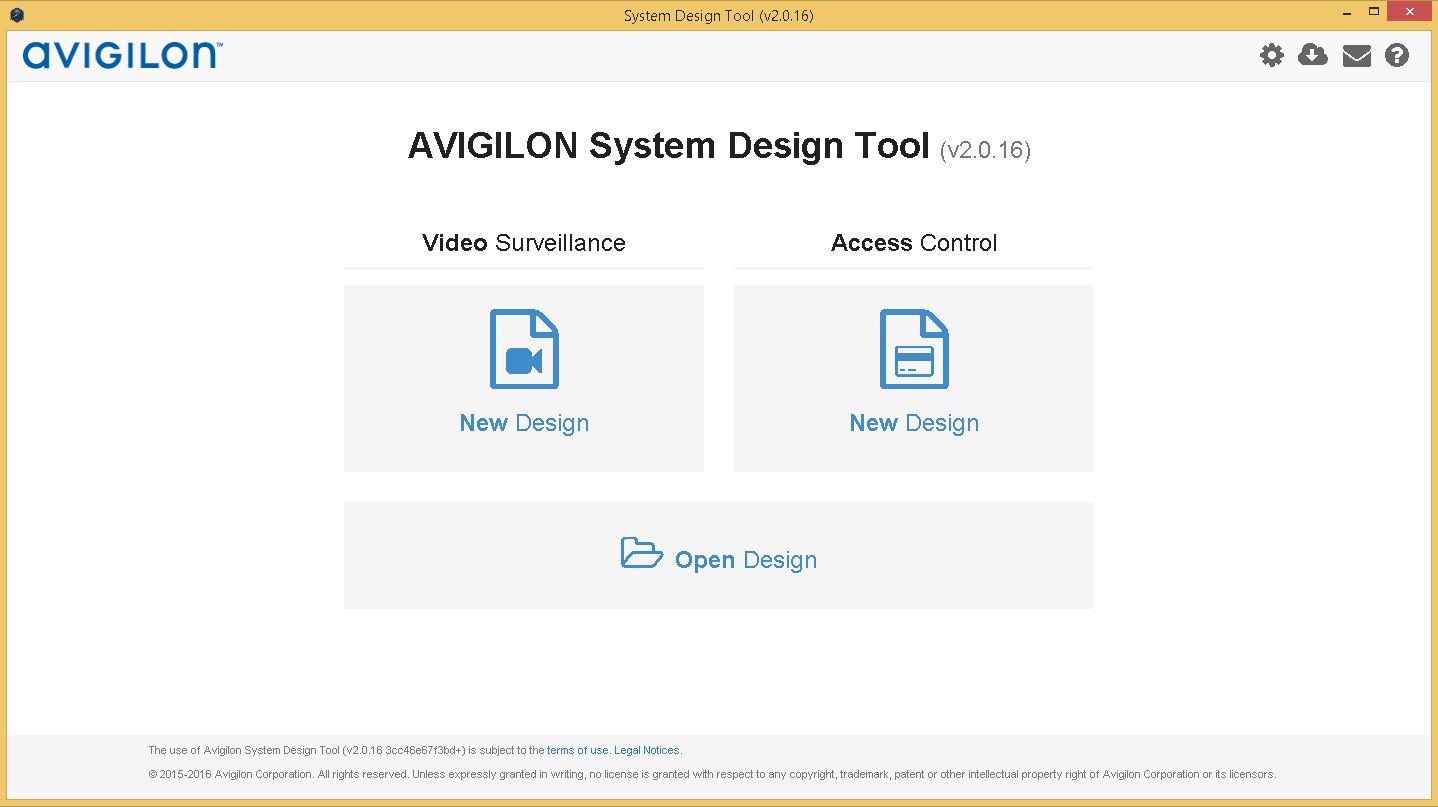Maximize the System Design Tool window
1438x807 pixels.
1374,12
